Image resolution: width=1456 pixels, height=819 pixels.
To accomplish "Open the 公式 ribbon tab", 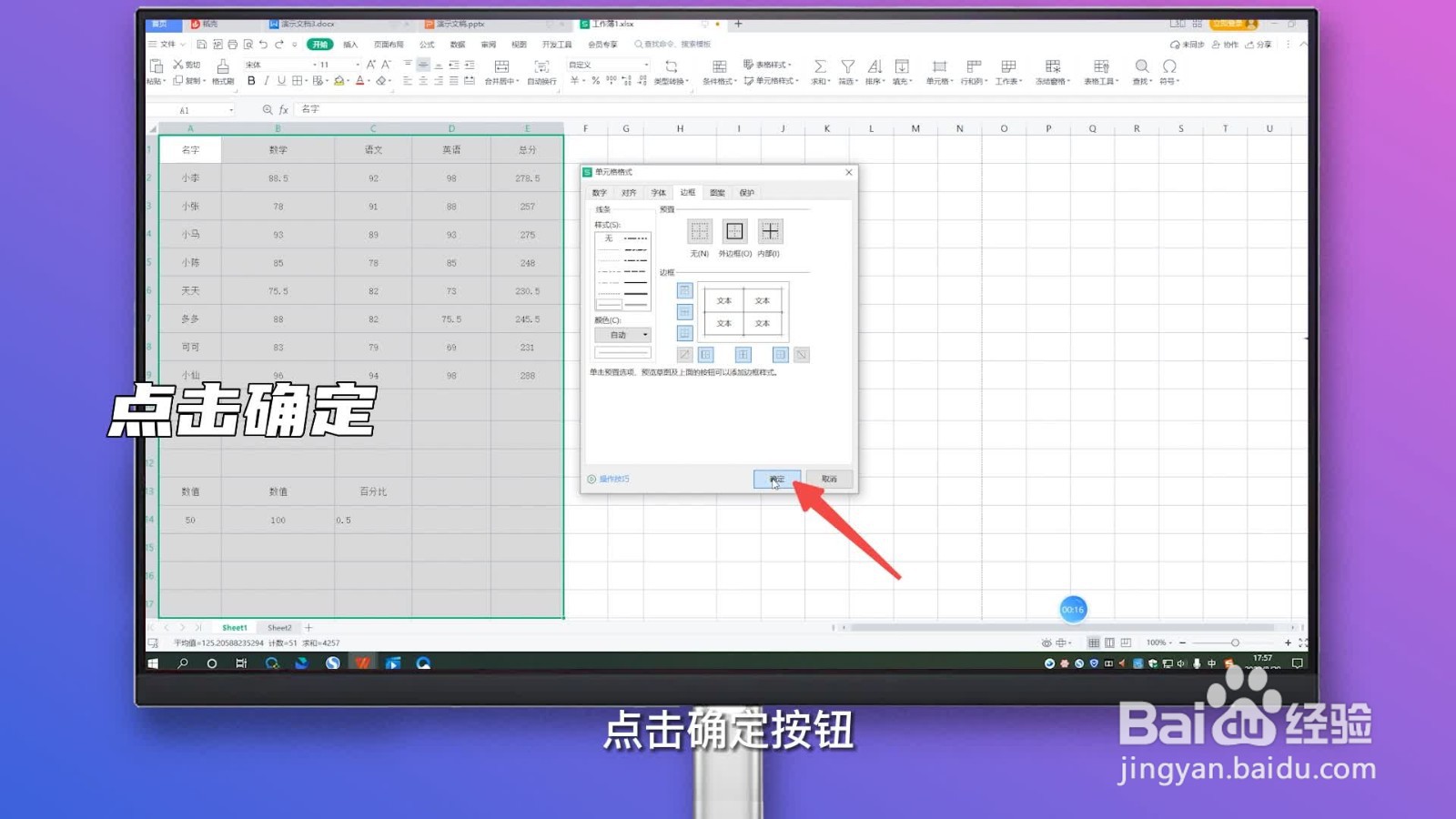I will (x=427, y=45).
